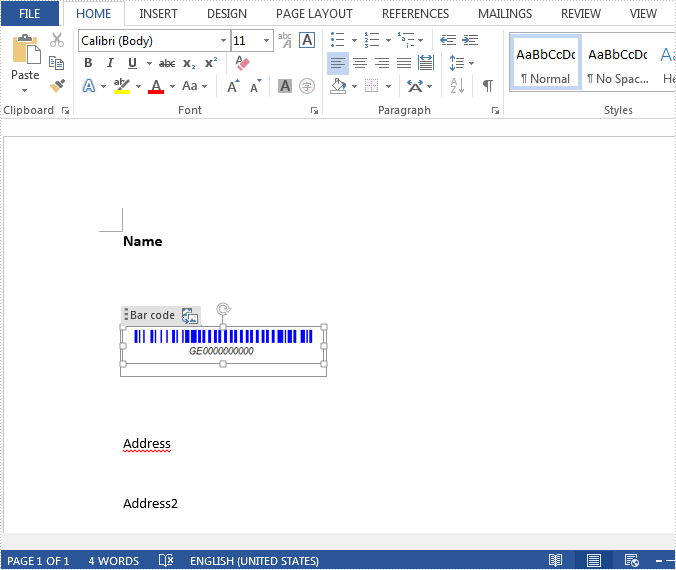Open highlight color dropdown arrow
This screenshot has width=676, height=570.
click(138, 86)
